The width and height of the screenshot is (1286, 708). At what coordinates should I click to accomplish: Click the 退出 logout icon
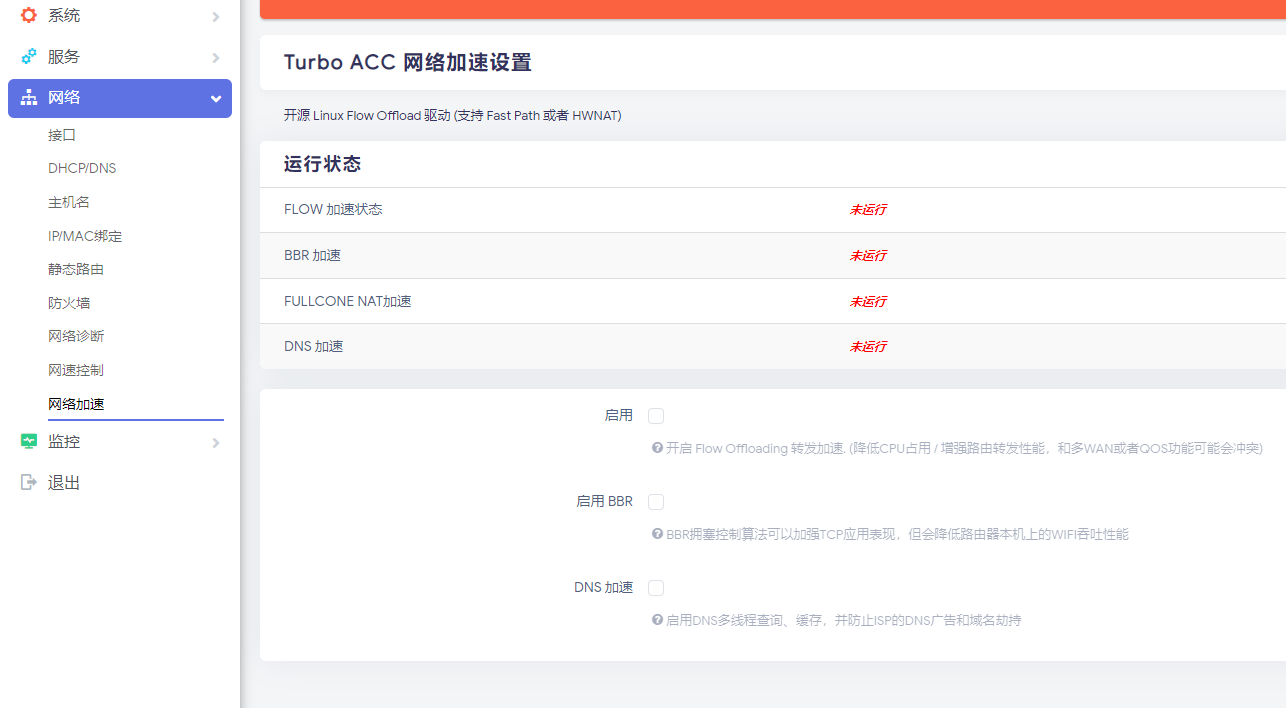click(x=29, y=482)
